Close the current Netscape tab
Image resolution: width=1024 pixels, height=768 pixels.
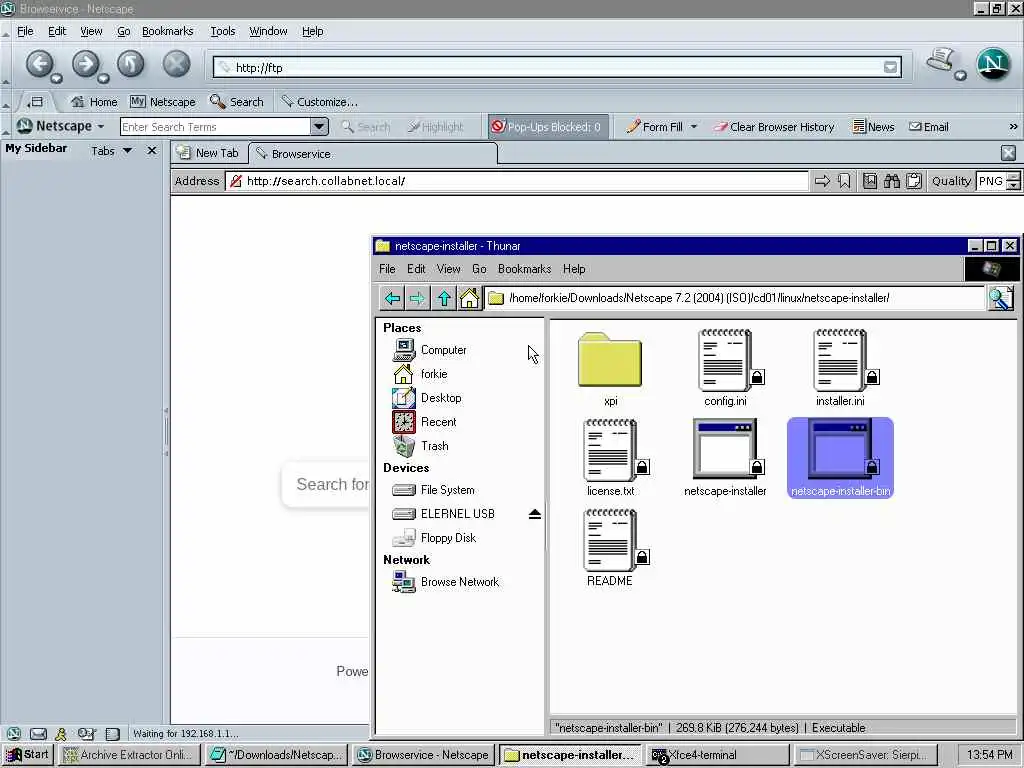point(1008,153)
